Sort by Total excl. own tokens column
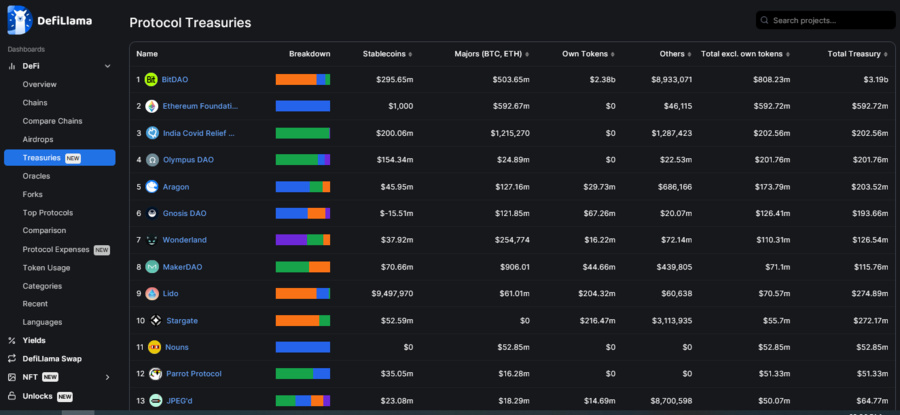900x415 pixels. [x=745, y=54]
